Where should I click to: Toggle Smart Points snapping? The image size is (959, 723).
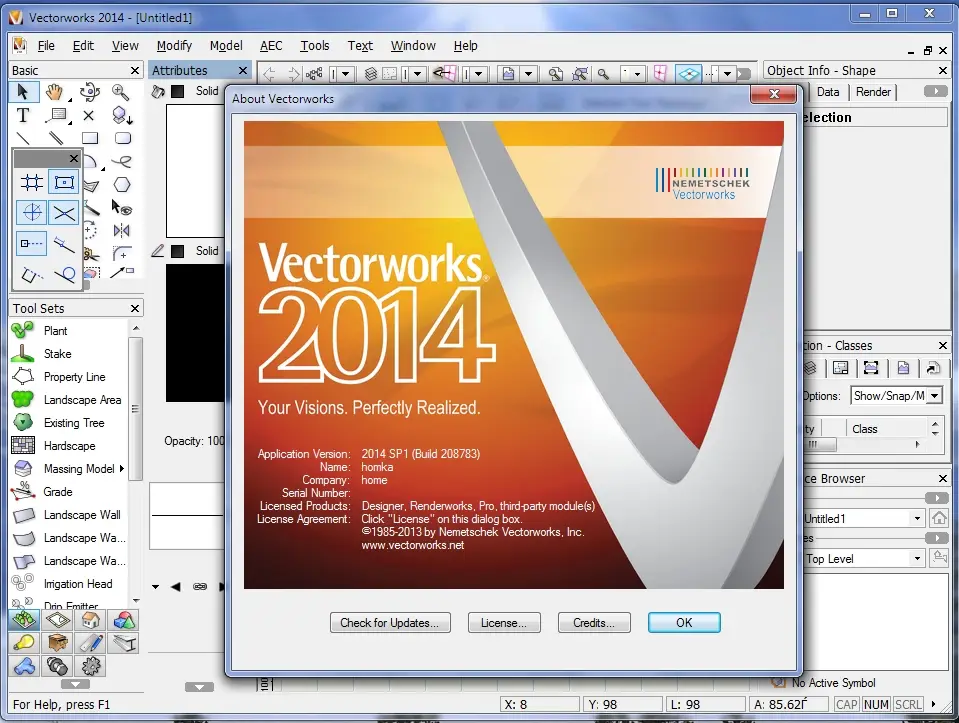[x=31, y=243]
